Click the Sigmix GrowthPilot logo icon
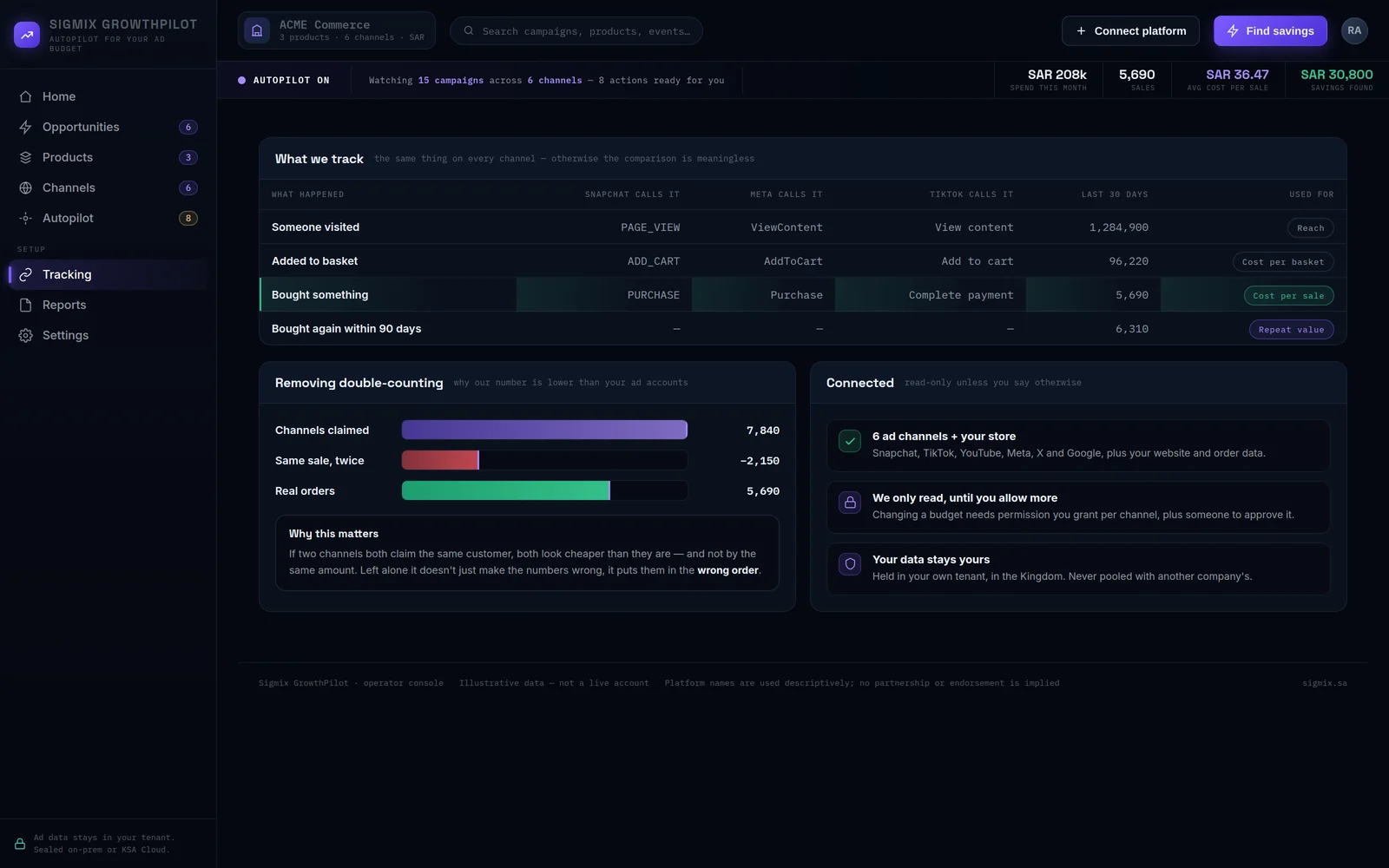 coord(27,35)
